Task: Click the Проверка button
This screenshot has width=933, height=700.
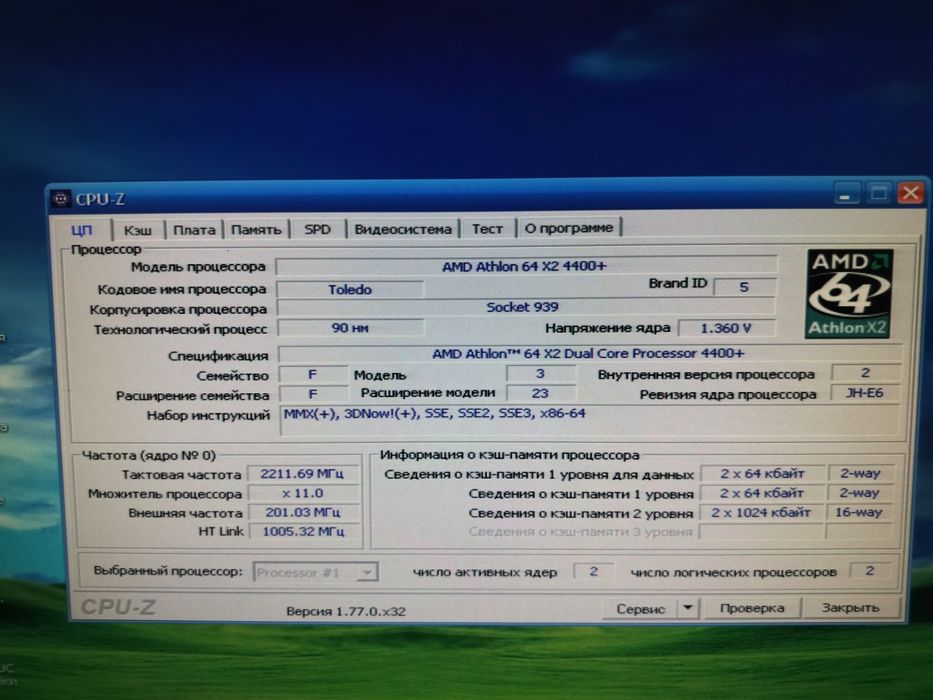Action: point(752,608)
